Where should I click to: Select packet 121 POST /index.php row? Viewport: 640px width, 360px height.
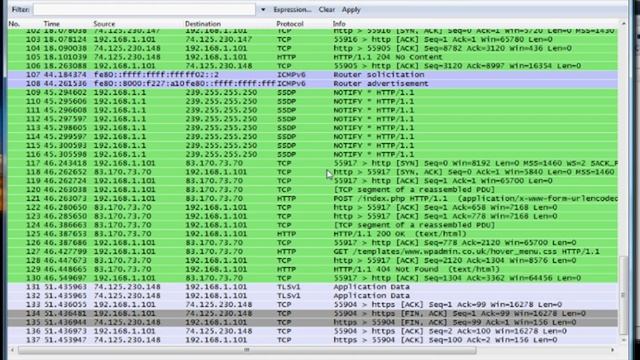click(x=313, y=199)
